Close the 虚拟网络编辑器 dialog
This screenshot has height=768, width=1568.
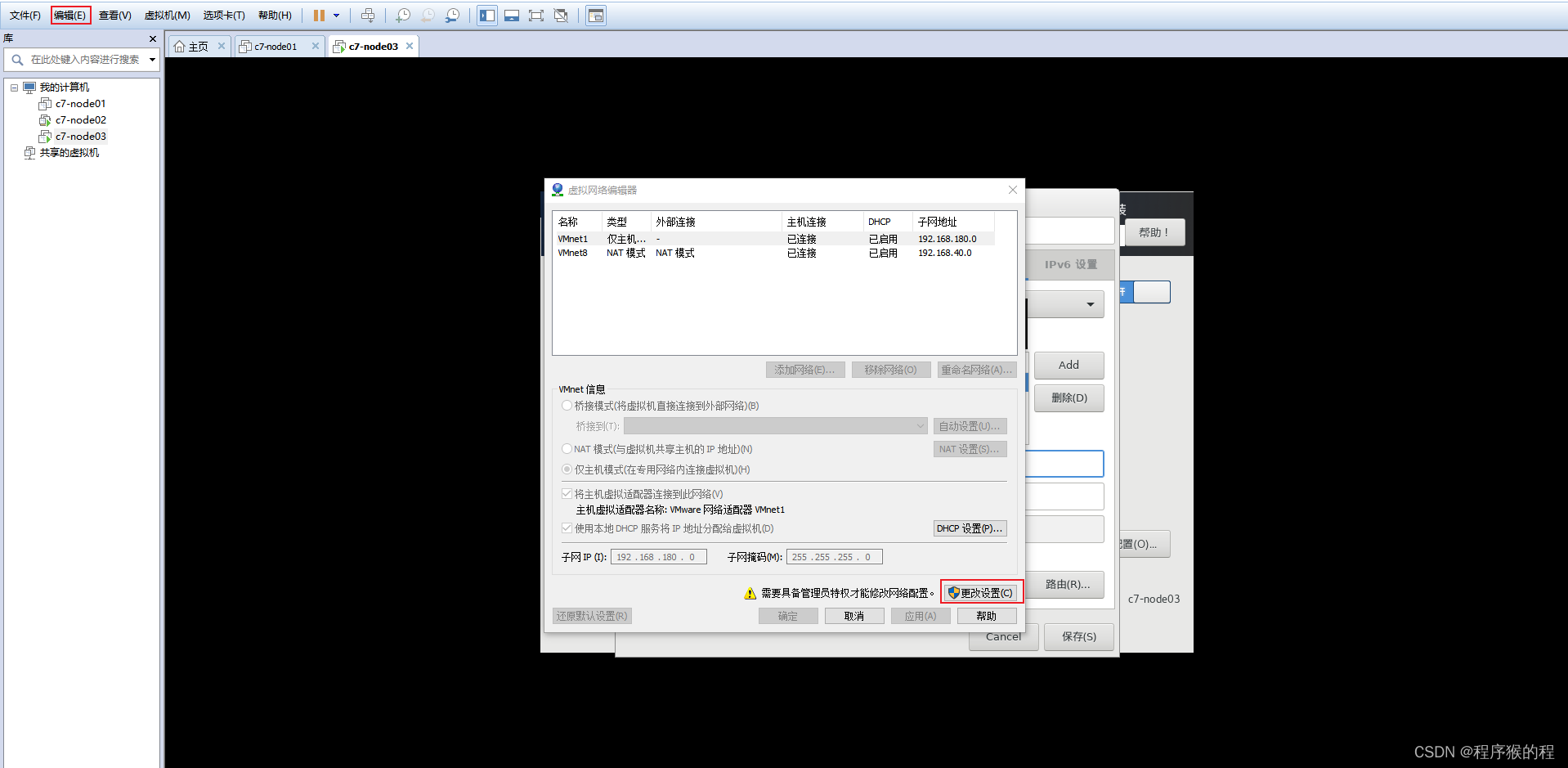(1013, 190)
